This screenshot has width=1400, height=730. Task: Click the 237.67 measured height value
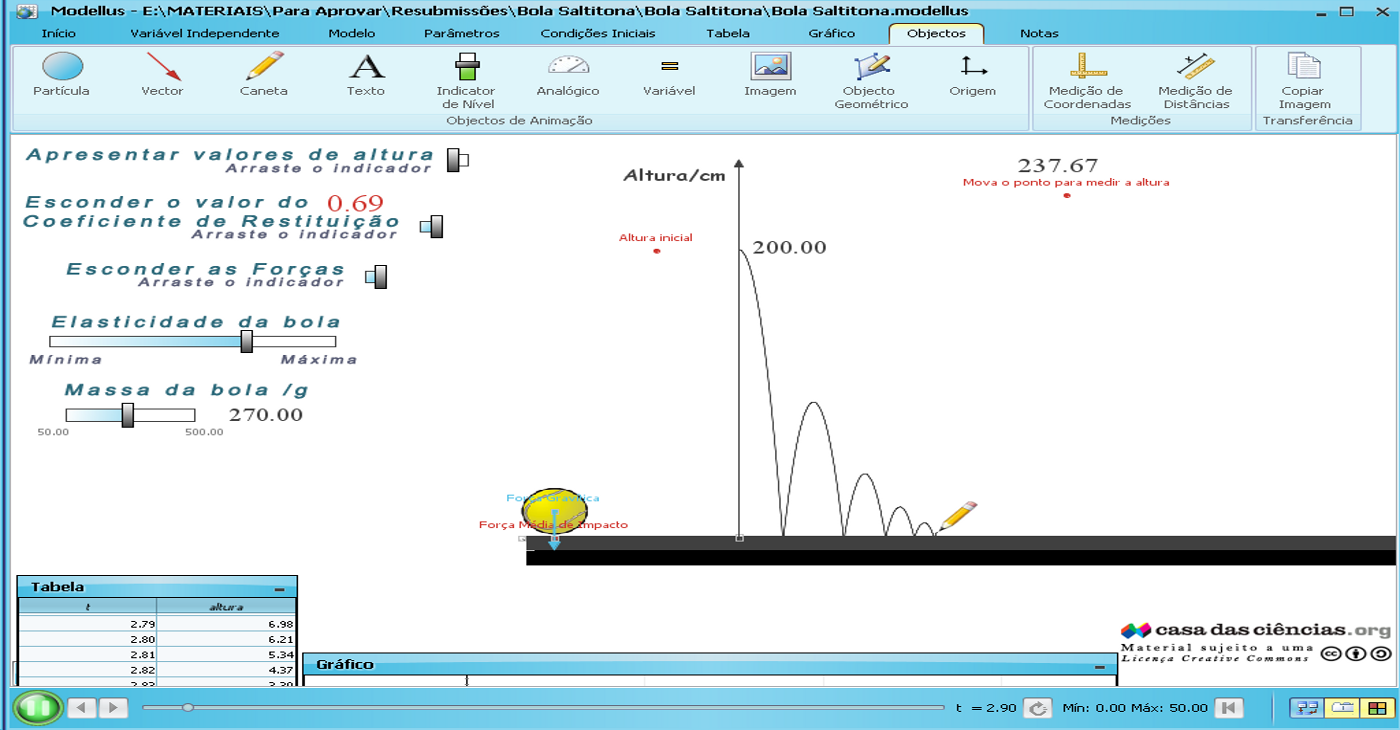click(x=1058, y=166)
